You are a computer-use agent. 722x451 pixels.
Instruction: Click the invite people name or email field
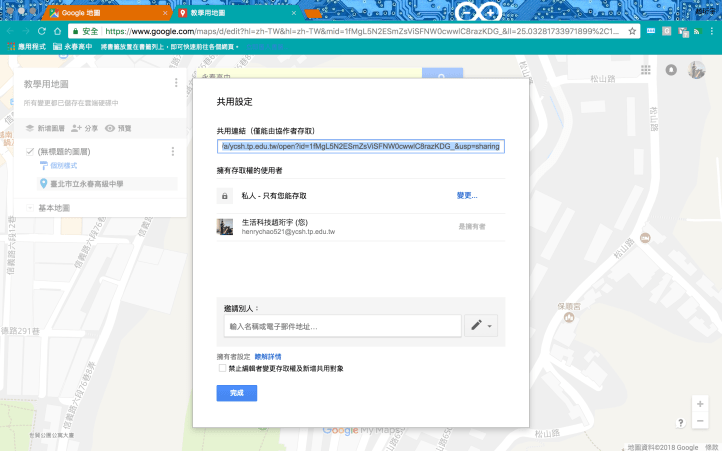click(342, 326)
